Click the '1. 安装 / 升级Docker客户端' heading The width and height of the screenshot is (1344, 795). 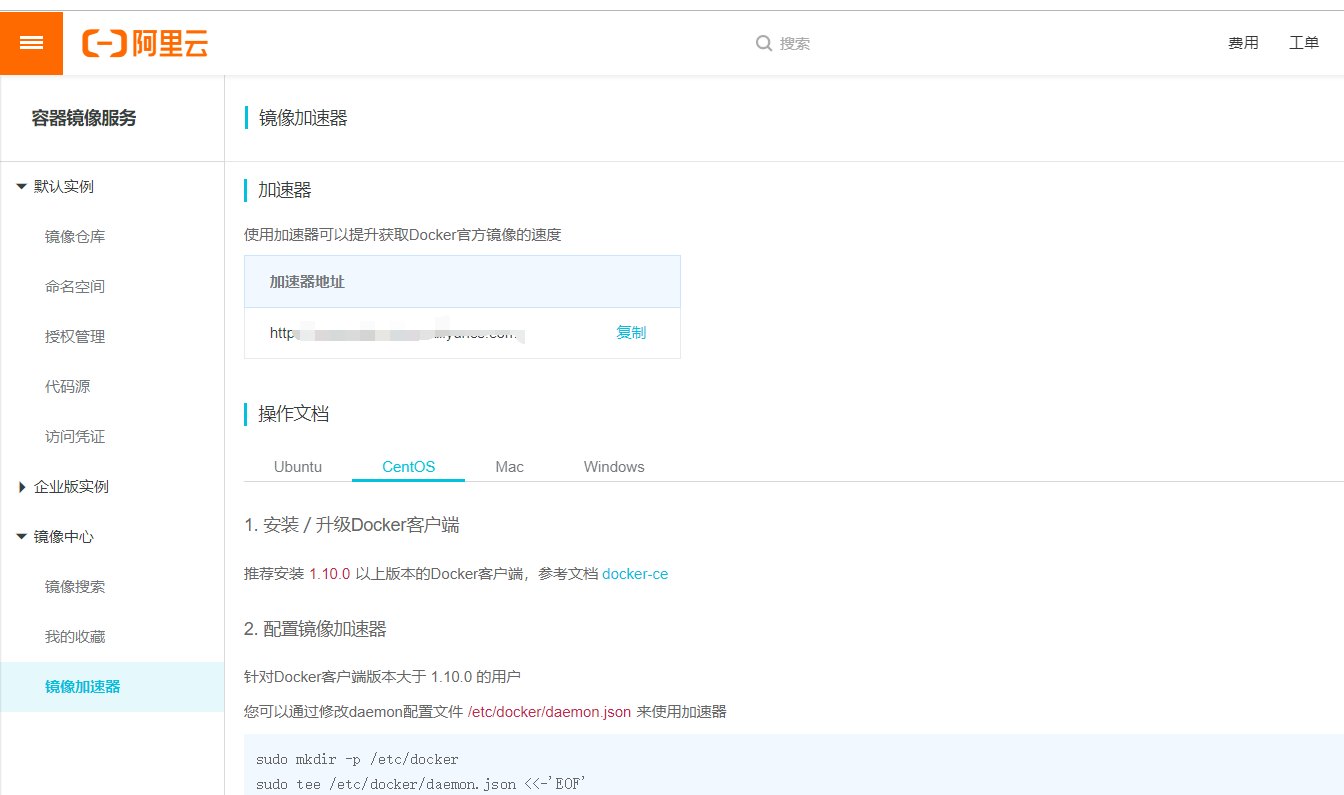[352, 525]
